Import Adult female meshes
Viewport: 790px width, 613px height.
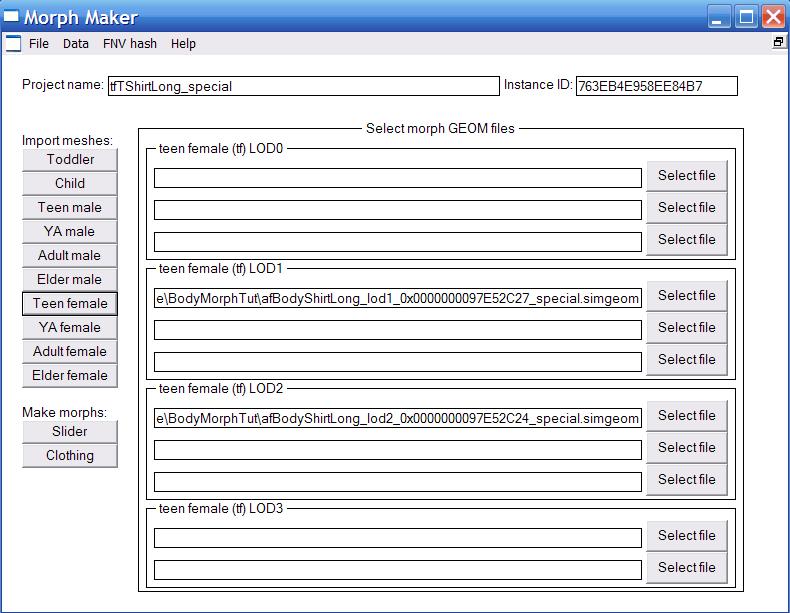(70, 352)
